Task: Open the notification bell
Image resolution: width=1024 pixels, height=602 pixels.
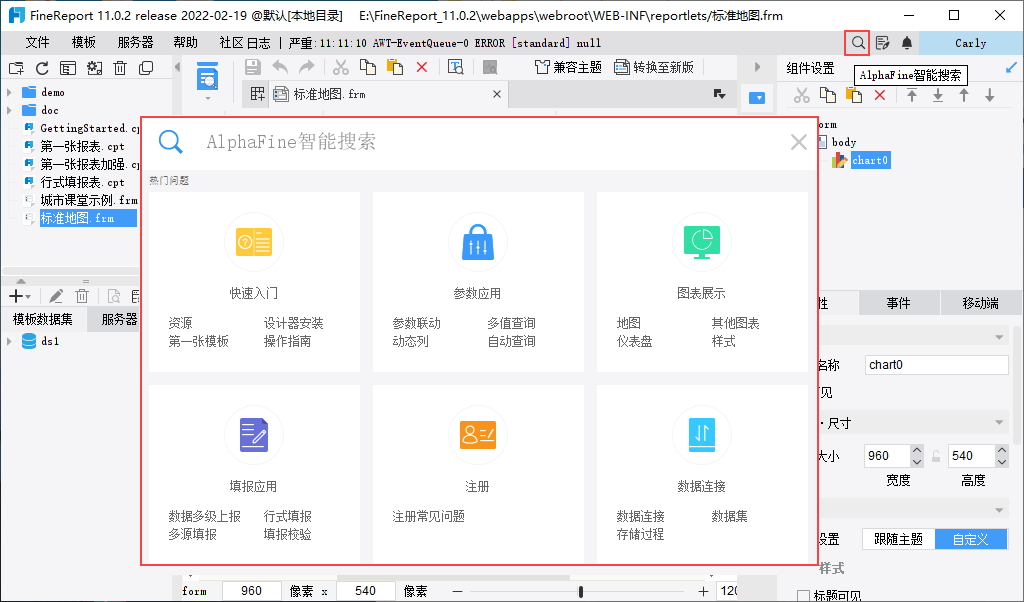Action: tap(906, 43)
